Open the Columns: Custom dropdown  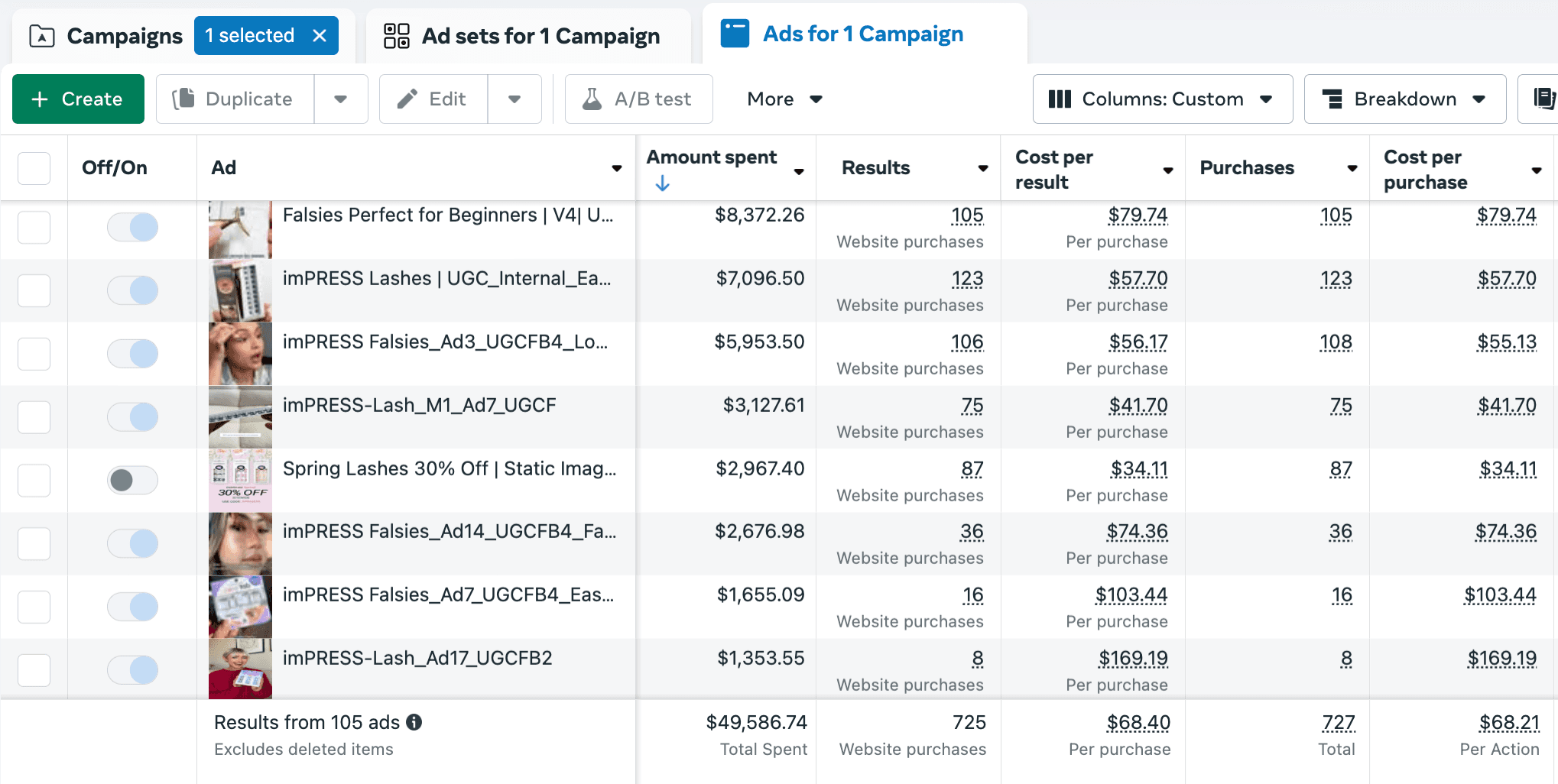(x=1162, y=99)
